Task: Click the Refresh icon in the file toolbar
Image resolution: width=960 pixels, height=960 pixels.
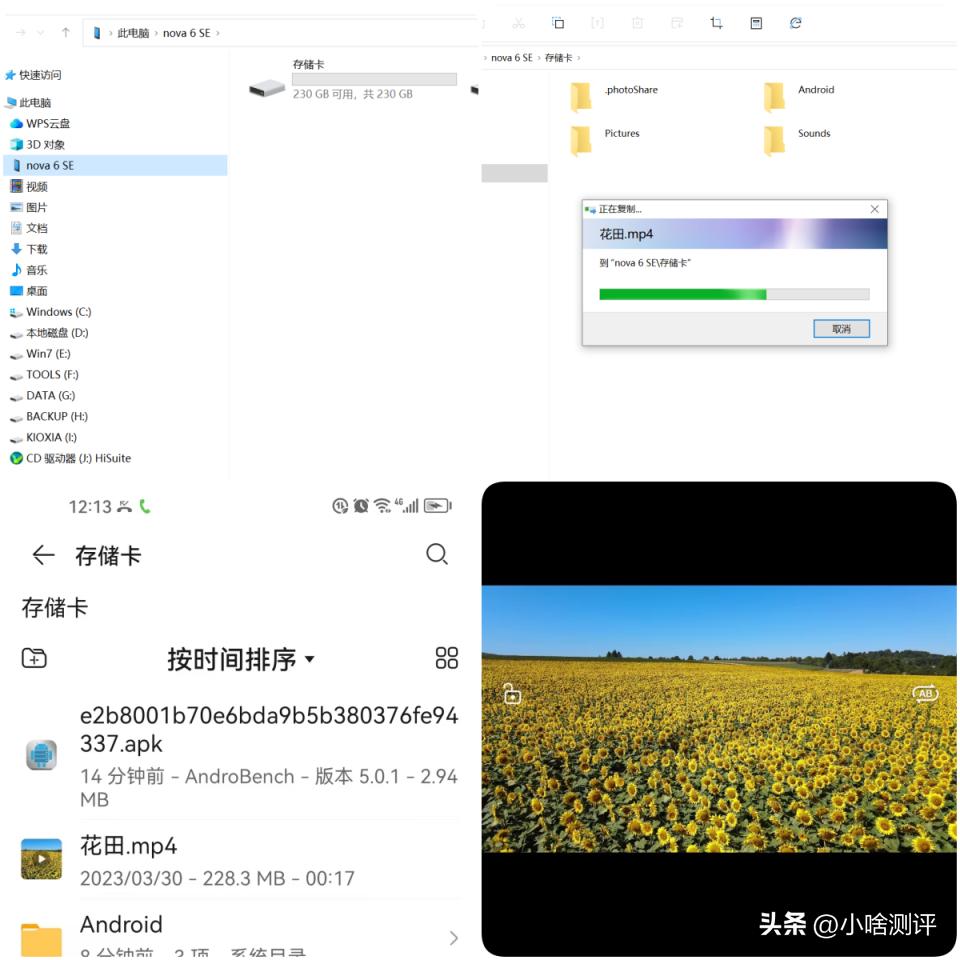Action: (x=797, y=21)
